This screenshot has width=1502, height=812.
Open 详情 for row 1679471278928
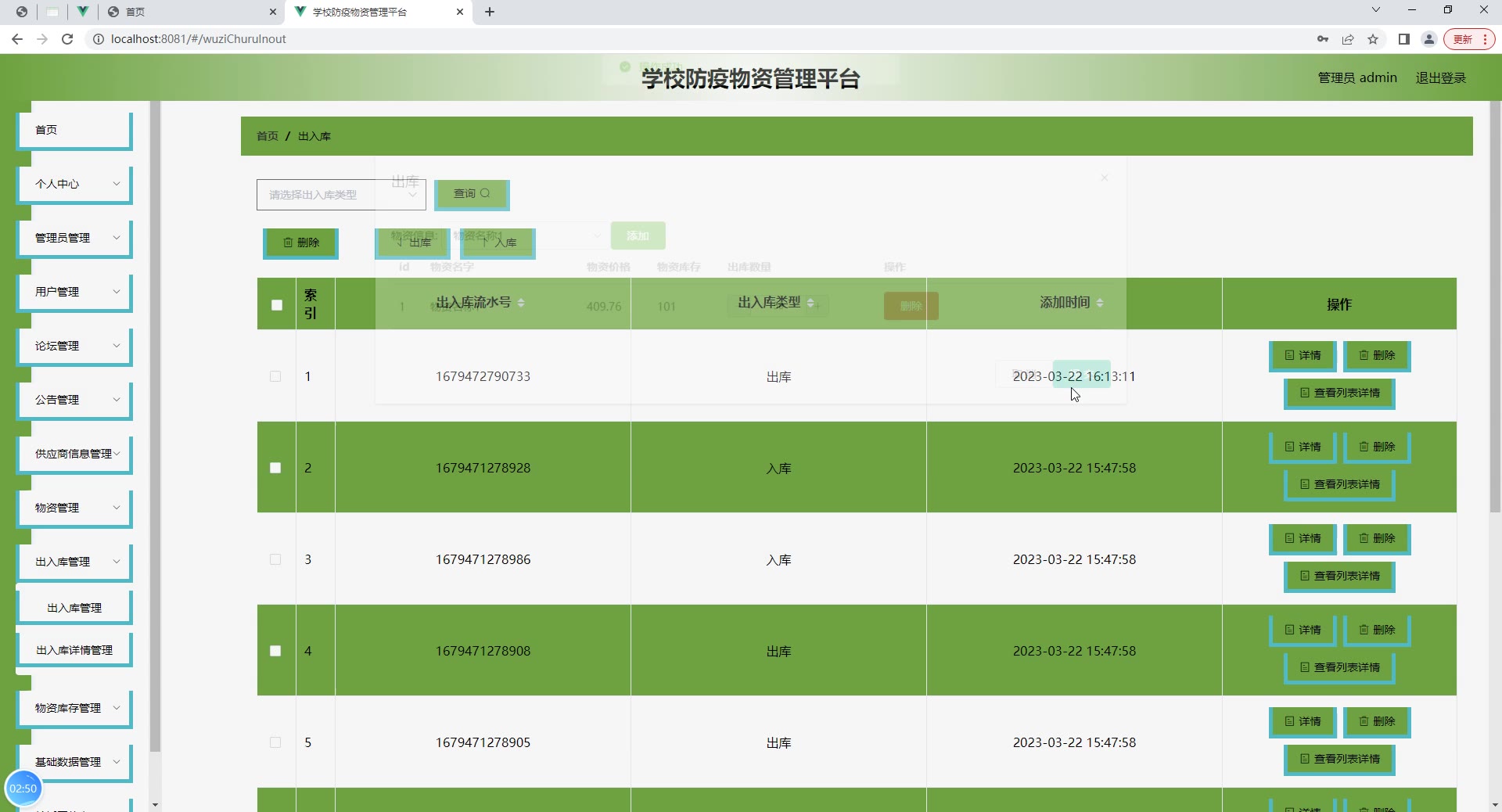pos(1303,447)
